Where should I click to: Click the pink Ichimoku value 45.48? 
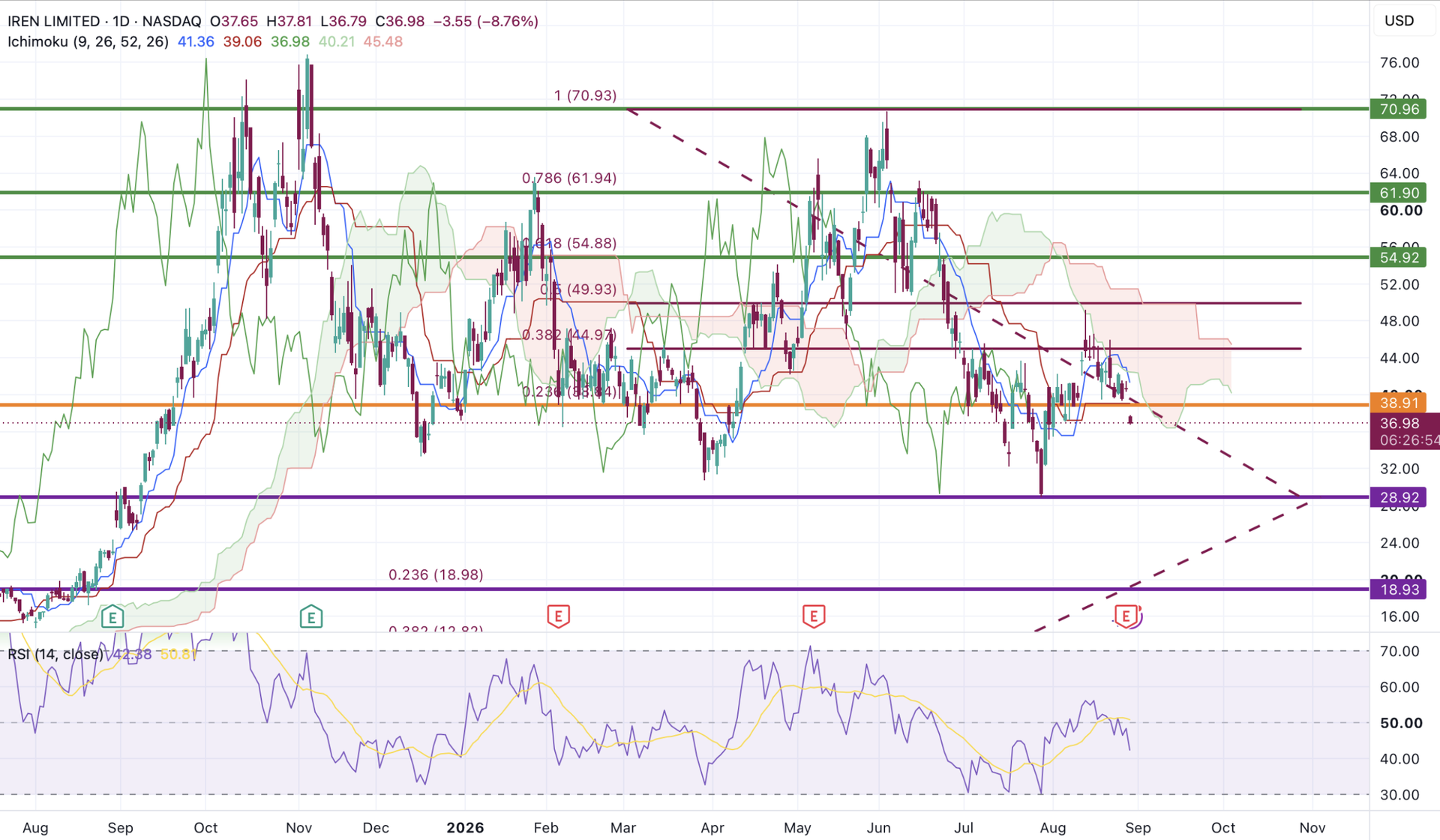click(383, 42)
